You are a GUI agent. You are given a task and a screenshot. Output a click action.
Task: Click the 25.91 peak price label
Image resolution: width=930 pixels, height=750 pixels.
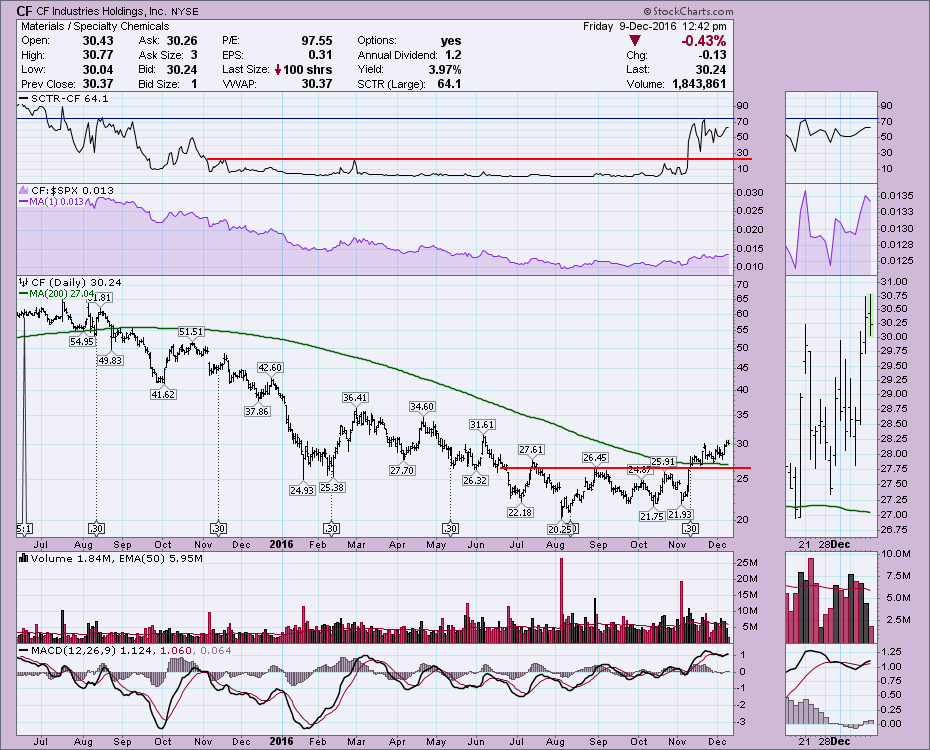663,462
